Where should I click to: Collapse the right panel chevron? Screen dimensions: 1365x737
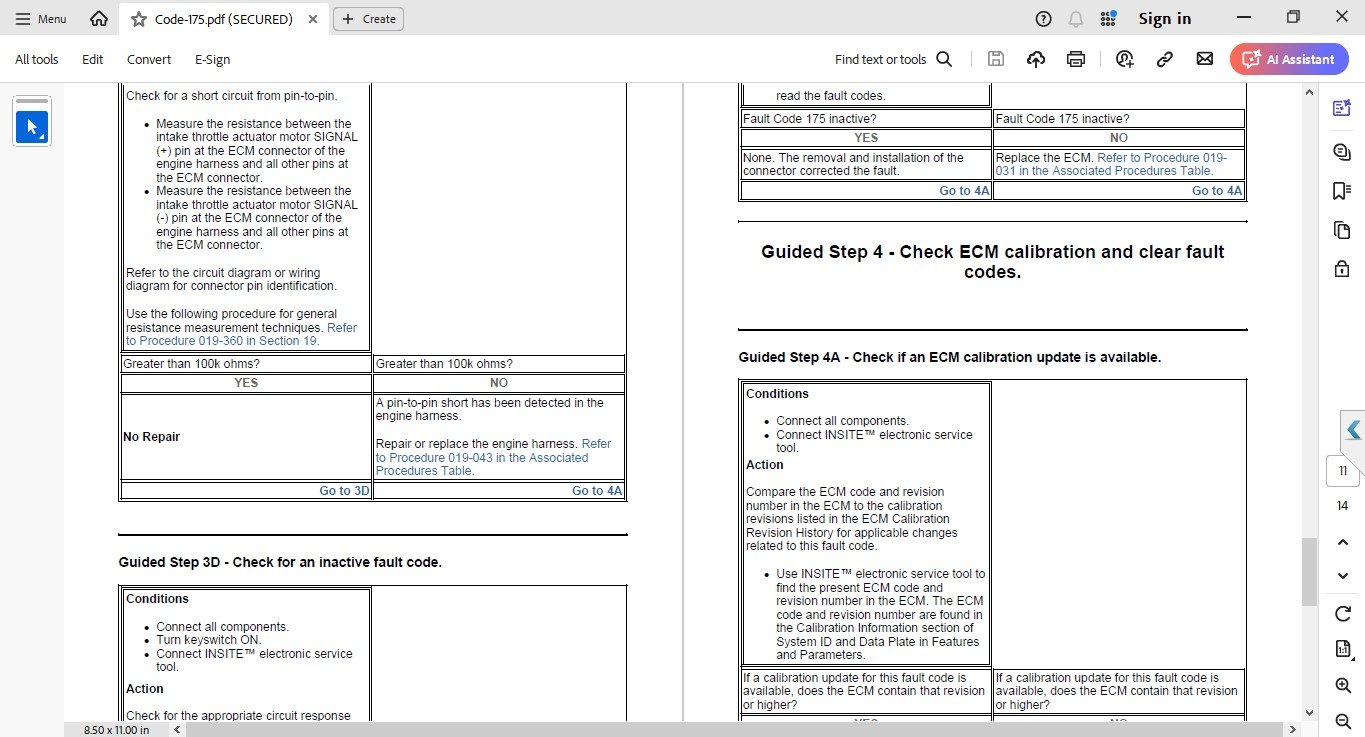pyautogui.click(x=1353, y=430)
